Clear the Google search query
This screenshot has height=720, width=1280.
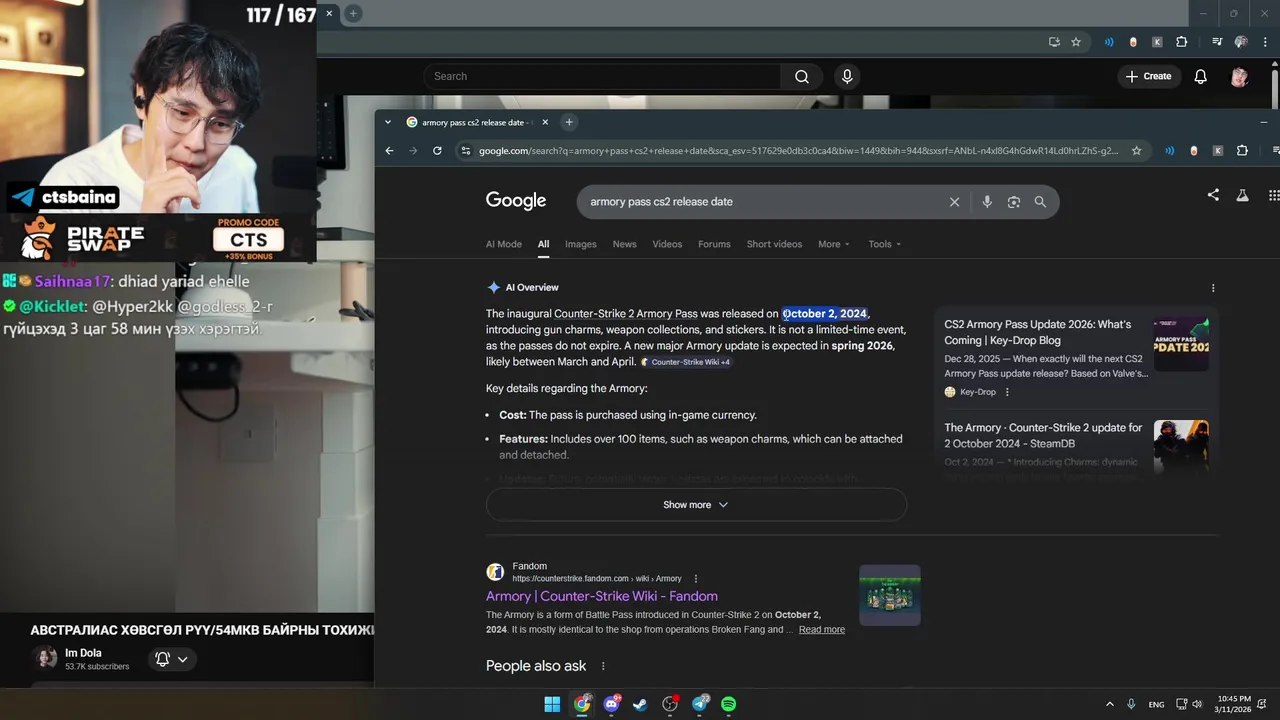coord(954,202)
